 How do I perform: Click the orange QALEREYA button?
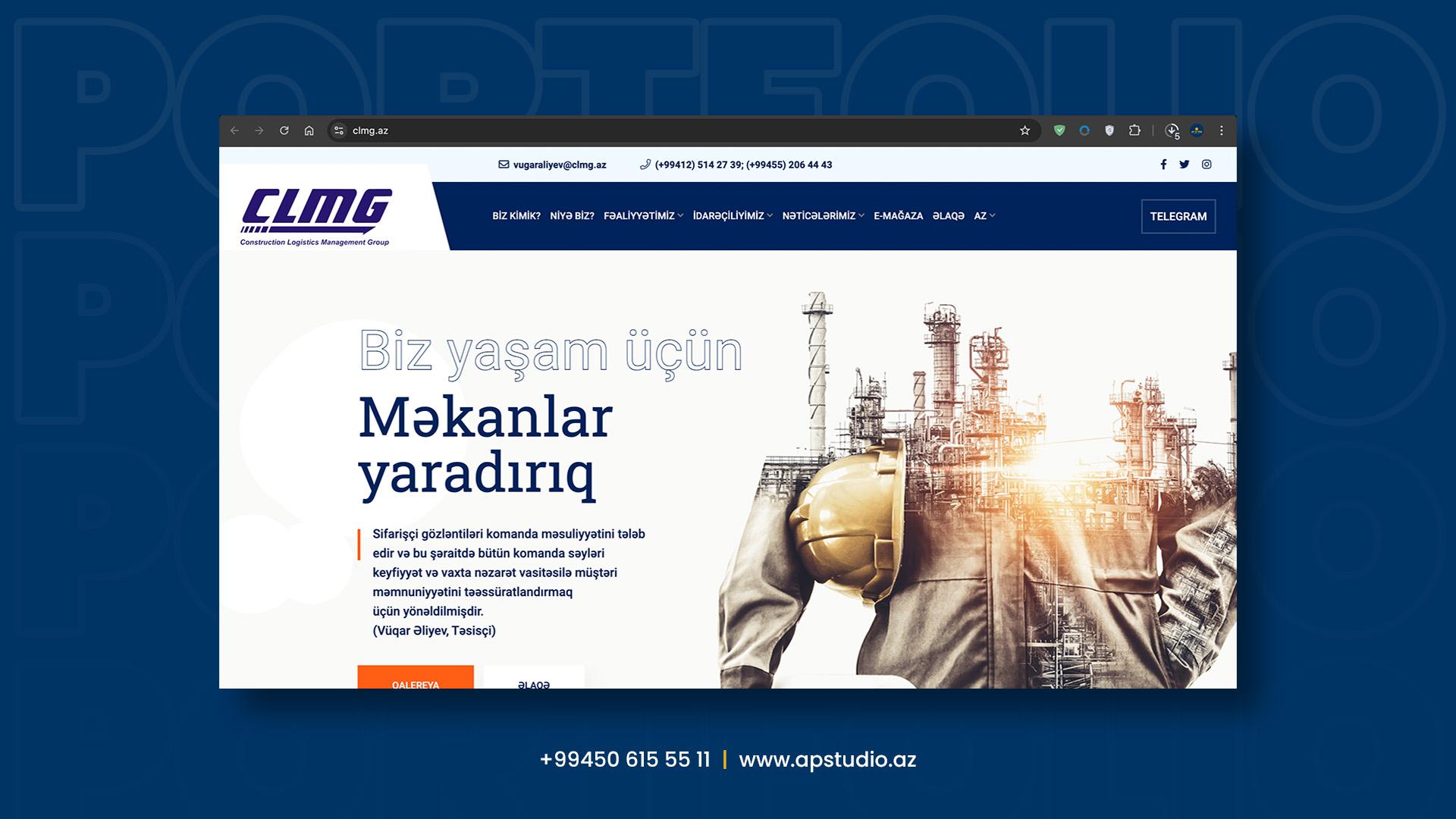tap(416, 679)
